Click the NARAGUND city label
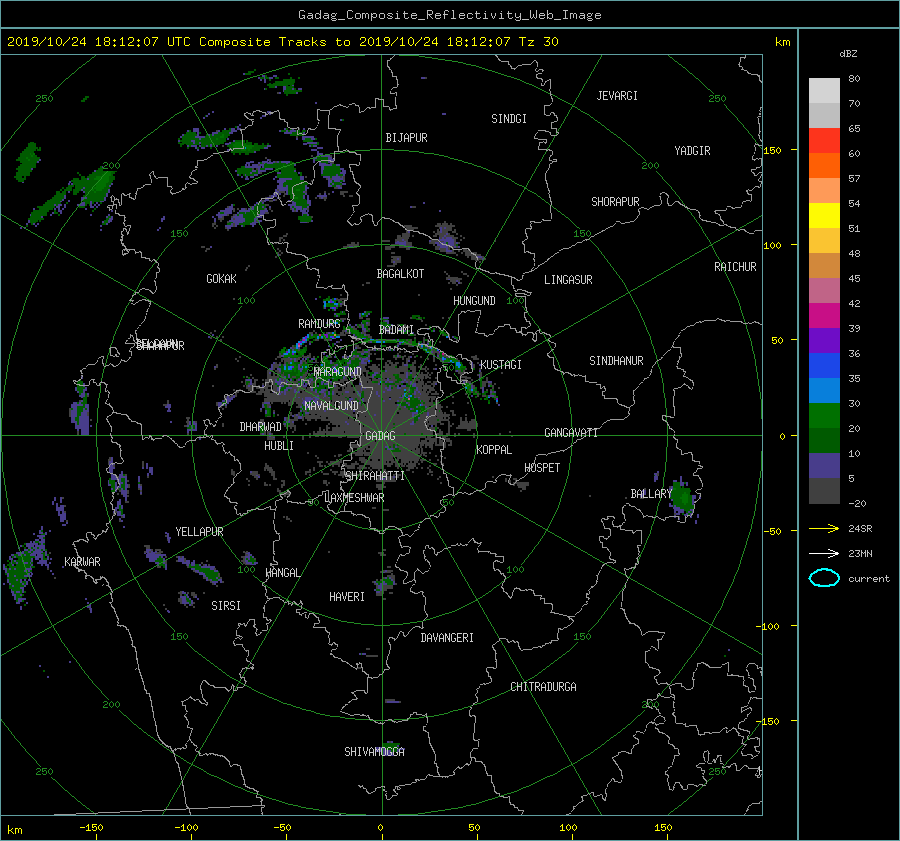The image size is (900, 841). pyautogui.click(x=338, y=372)
